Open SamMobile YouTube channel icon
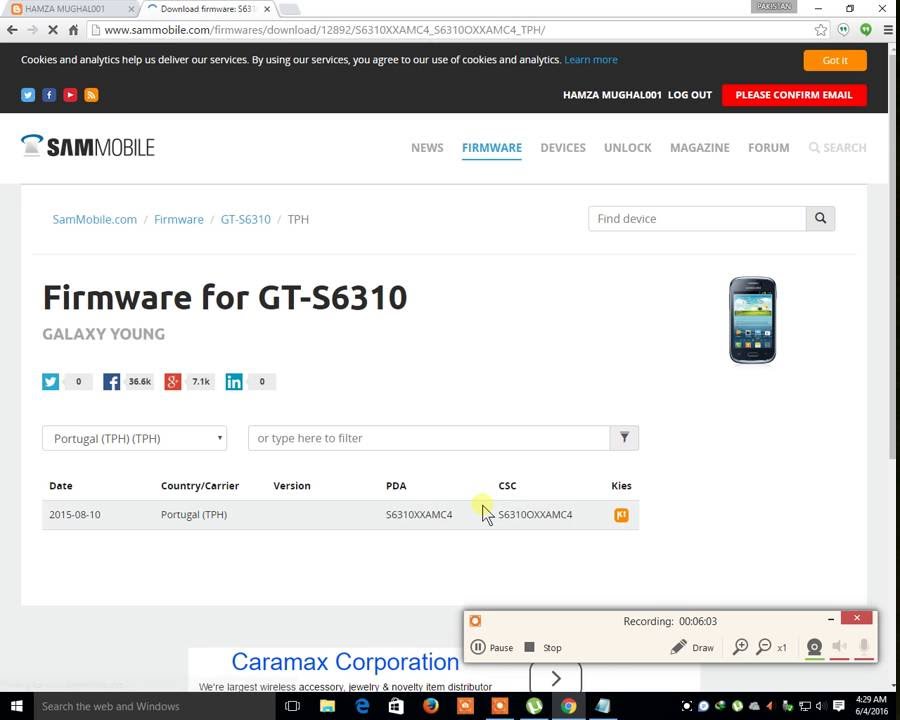Viewport: 900px width, 720px height. coord(70,95)
